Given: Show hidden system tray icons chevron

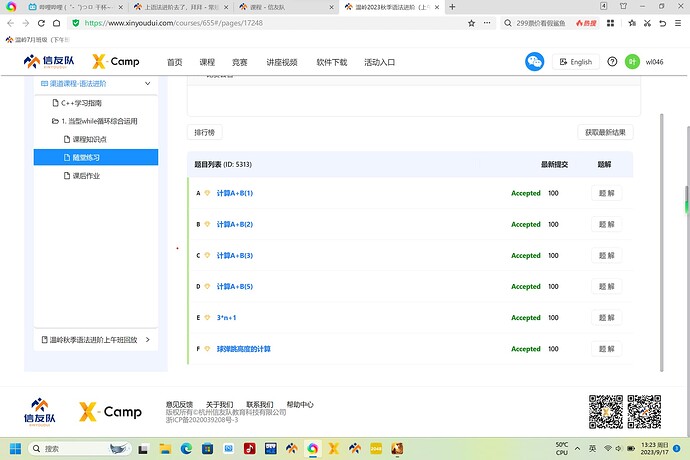Looking at the screenshot, I should [x=577, y=449].
